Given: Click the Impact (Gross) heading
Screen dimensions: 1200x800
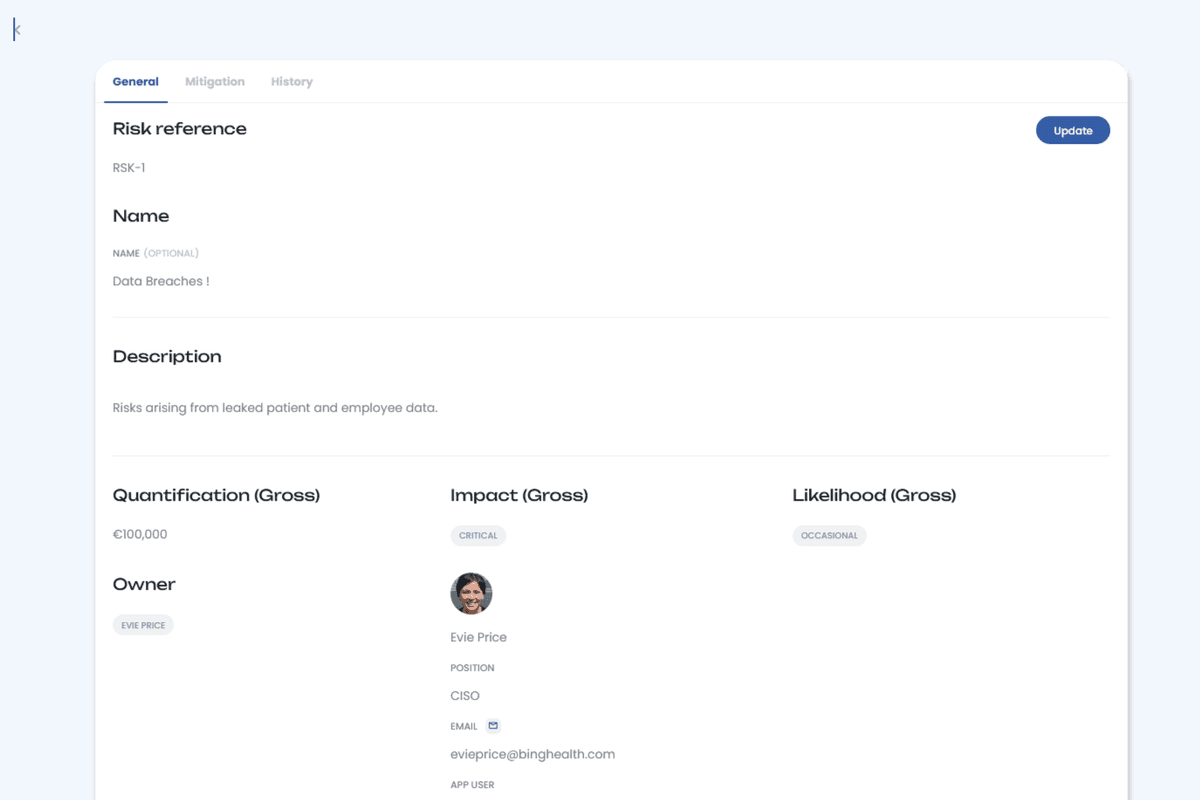Looking at the screenshot, I should click(519, 495).
